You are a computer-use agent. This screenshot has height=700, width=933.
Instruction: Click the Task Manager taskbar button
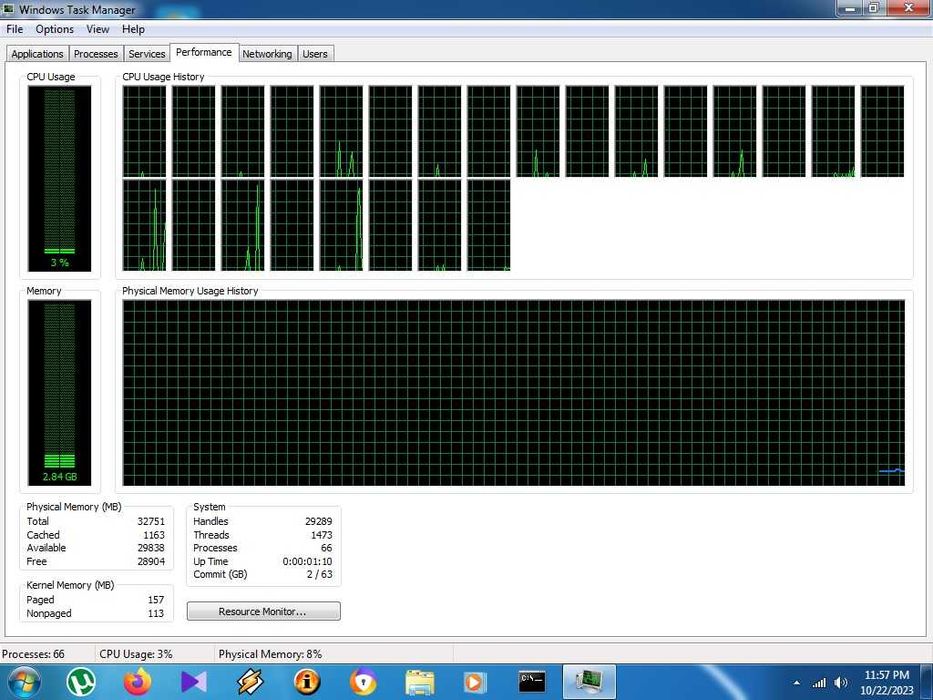click(588, 682)
